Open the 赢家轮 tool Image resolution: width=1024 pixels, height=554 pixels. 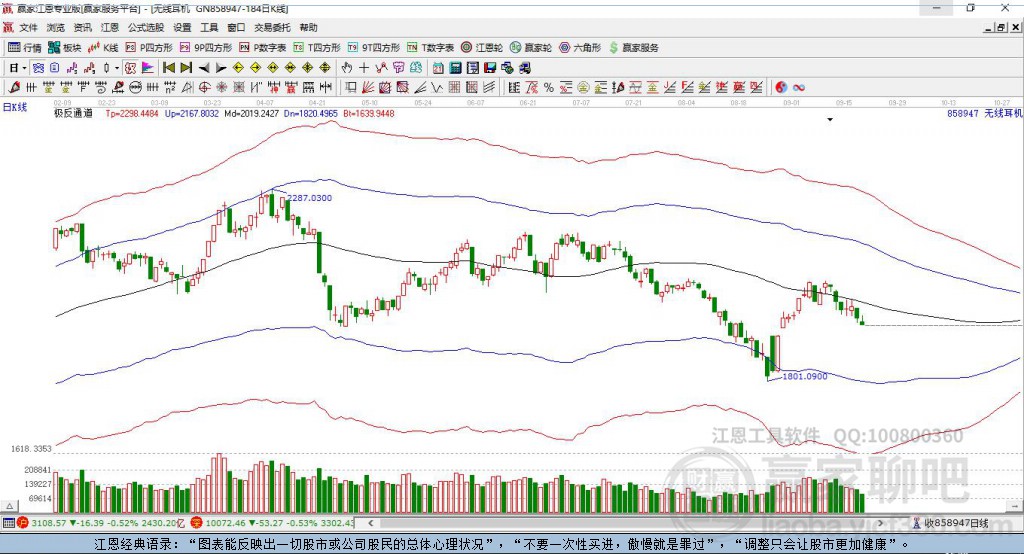[x=531, y=48]
